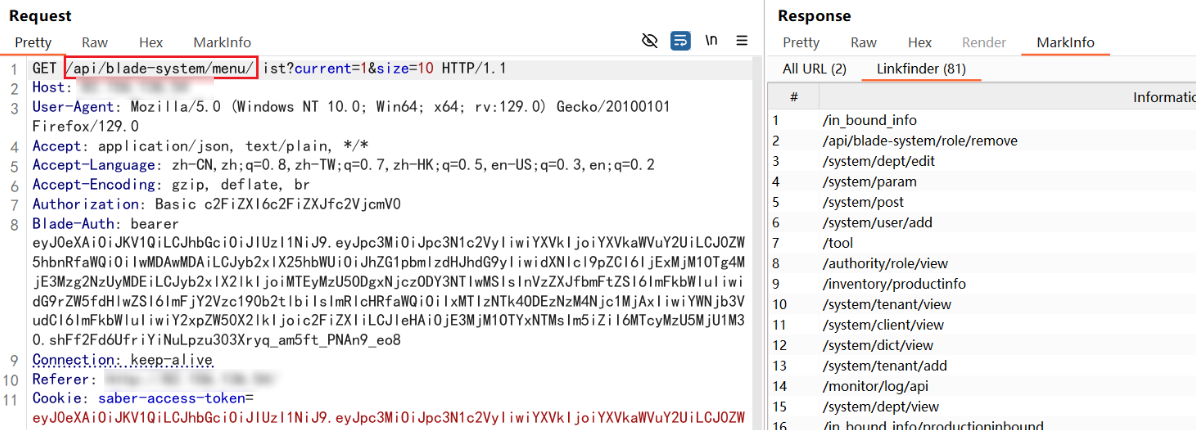The height and width of the screenshot is (430, 1196).
Task: Open the hamburger options menu in Request
Action: (x=742, y=41)
